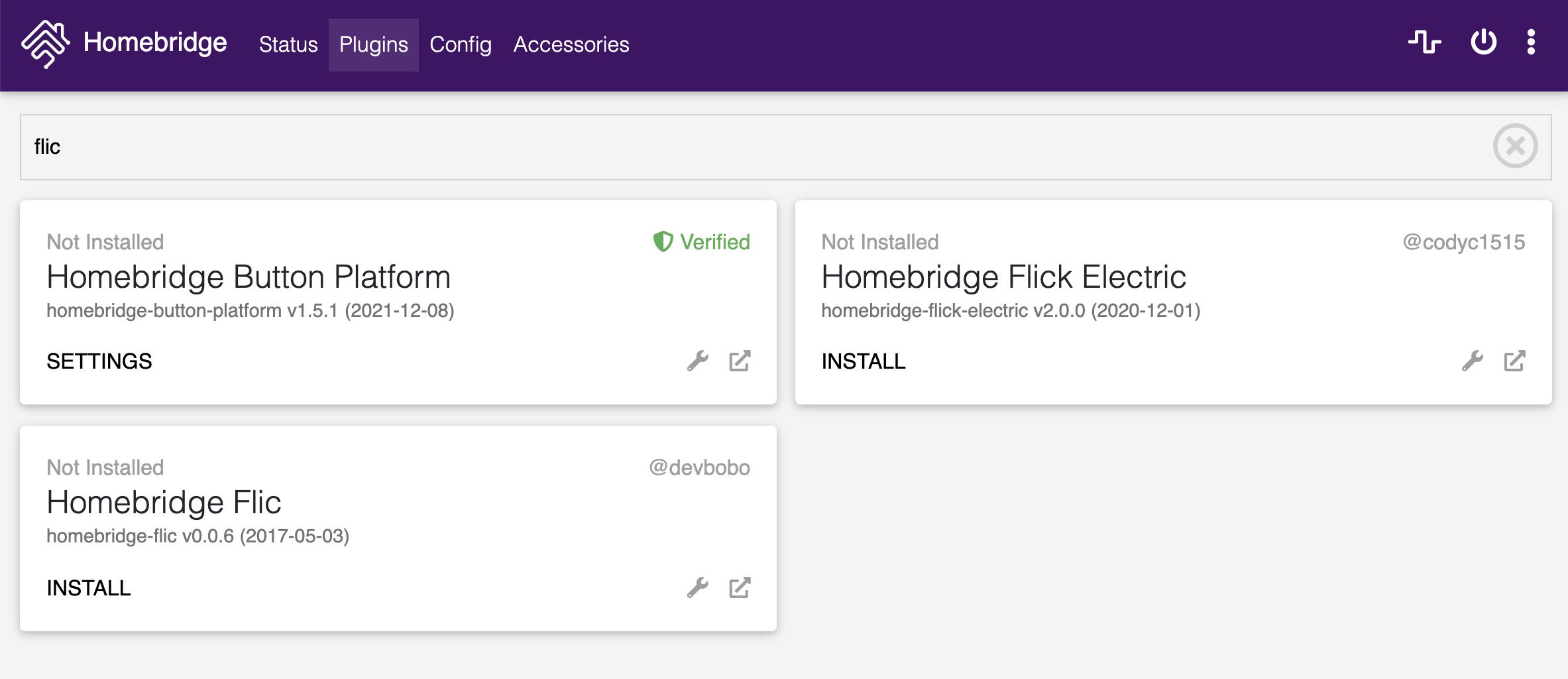Click the Homebridge logo icon
The width and height of the screenshot is (1568, 679).
point(45,44)
